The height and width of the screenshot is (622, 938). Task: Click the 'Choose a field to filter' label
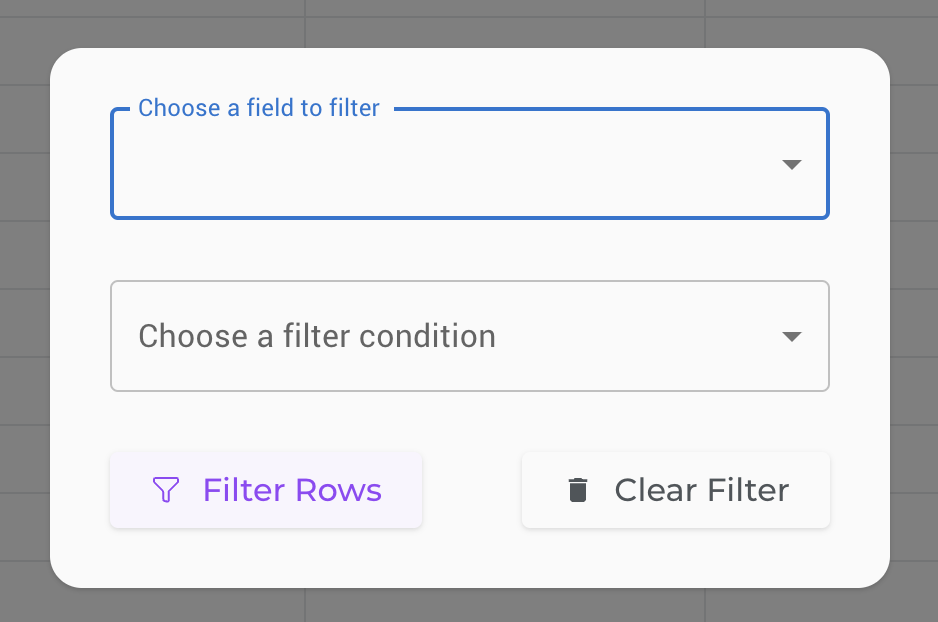259,108
